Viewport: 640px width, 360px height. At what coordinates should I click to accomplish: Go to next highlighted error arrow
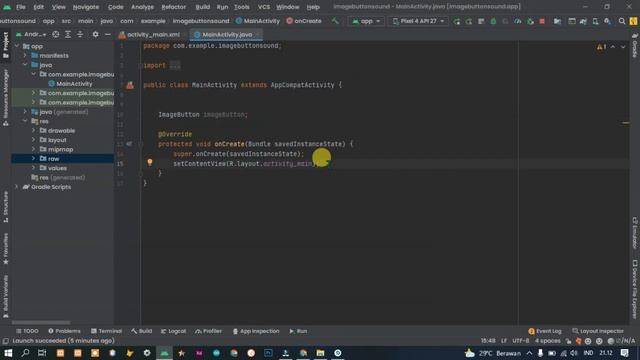click(x=623, y=47)
